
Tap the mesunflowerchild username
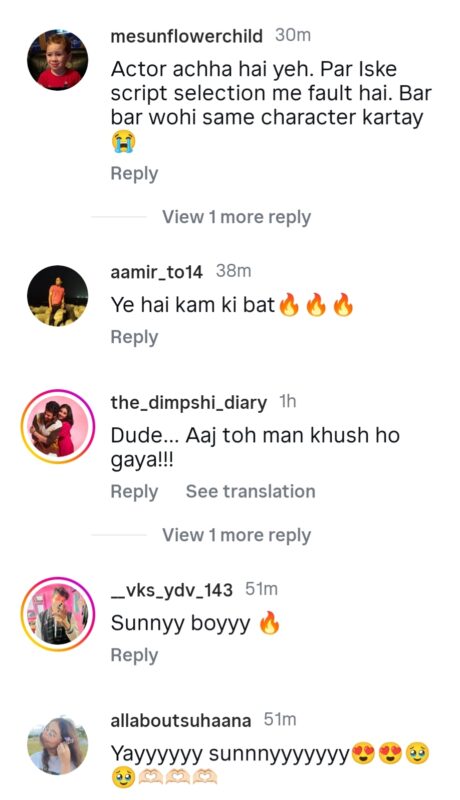click(187, 36)
